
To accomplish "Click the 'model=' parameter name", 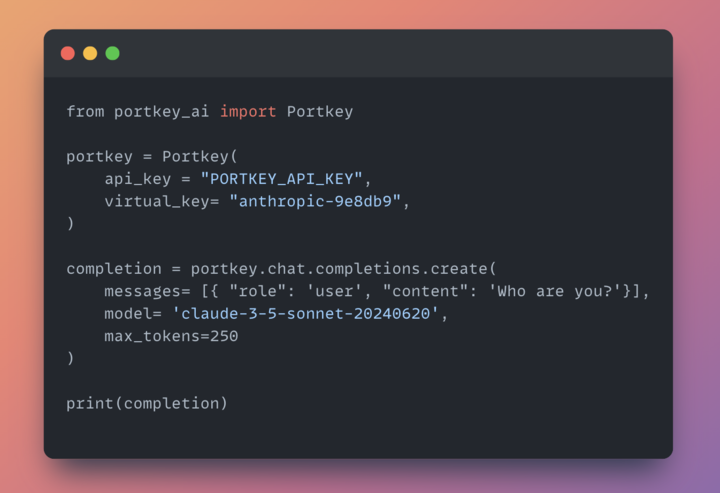I will (133, 314).
